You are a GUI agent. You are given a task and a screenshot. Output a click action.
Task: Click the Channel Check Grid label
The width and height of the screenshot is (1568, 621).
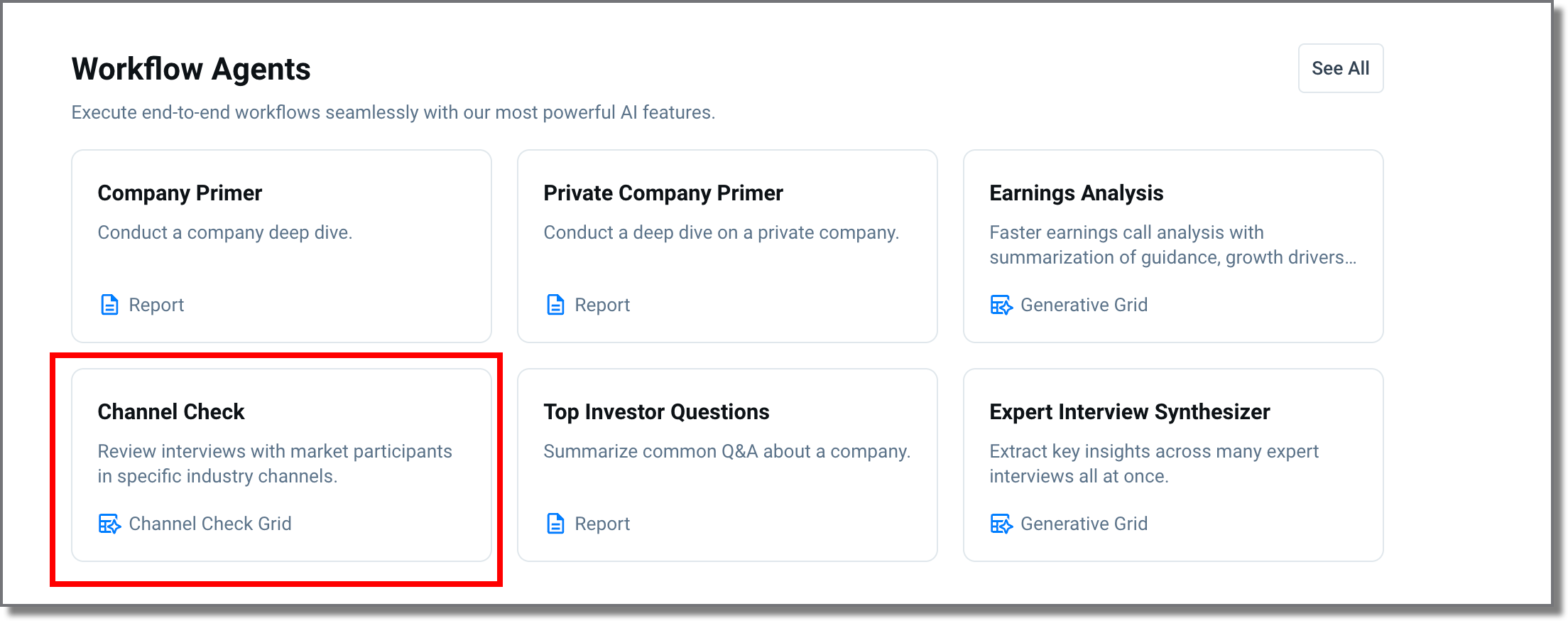(210, 524)
